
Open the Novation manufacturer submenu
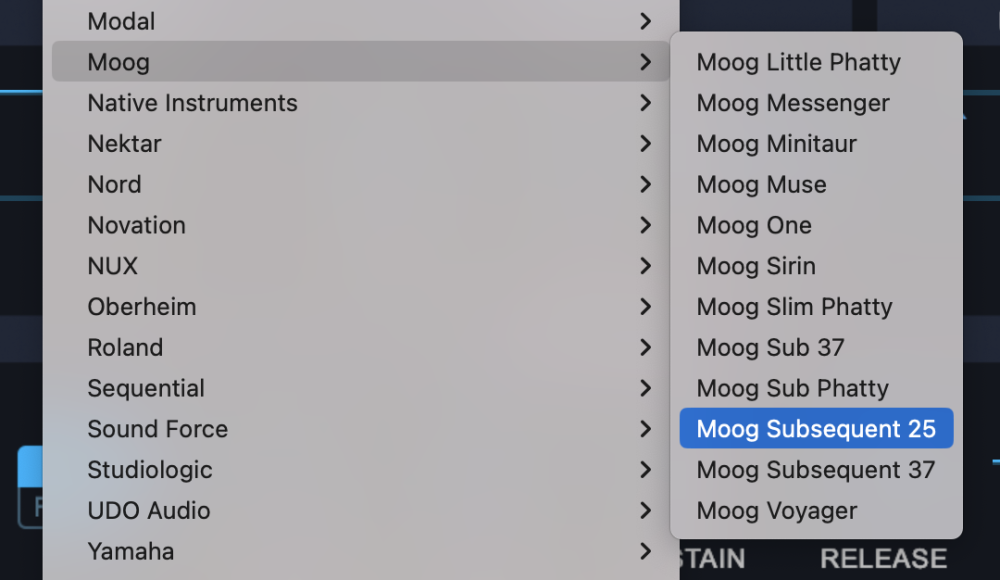[136, 225]
